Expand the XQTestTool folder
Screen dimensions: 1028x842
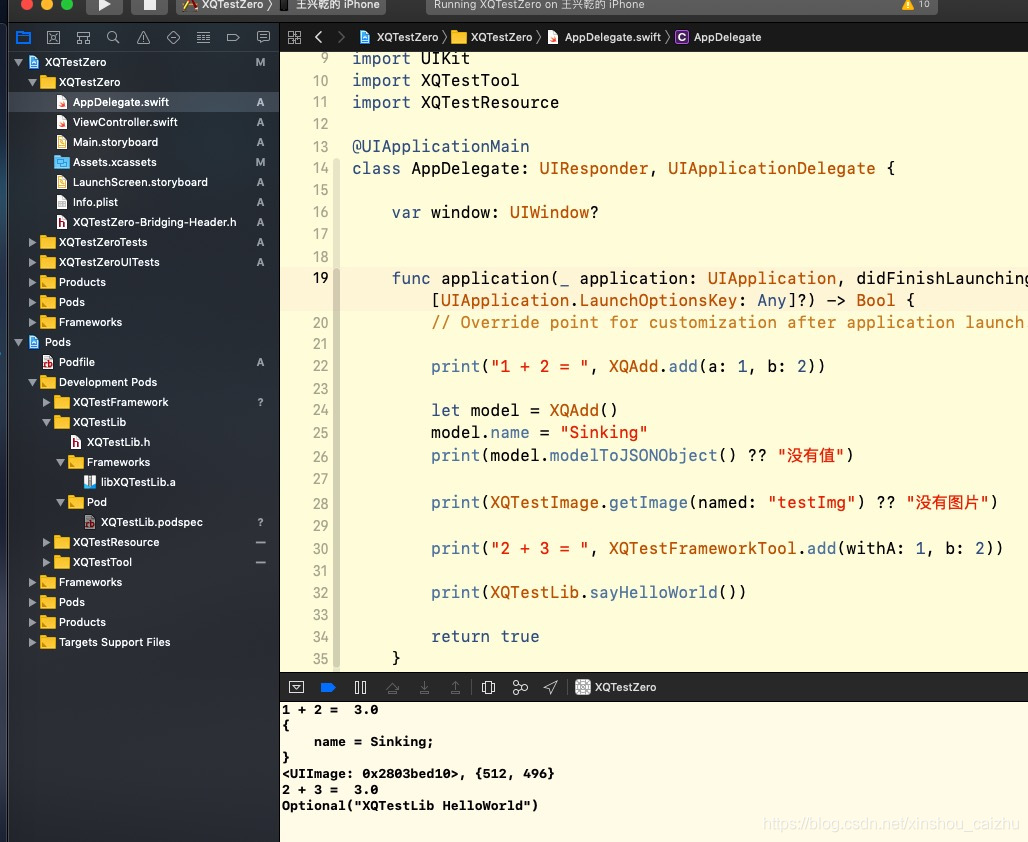(x=46, y=563)
